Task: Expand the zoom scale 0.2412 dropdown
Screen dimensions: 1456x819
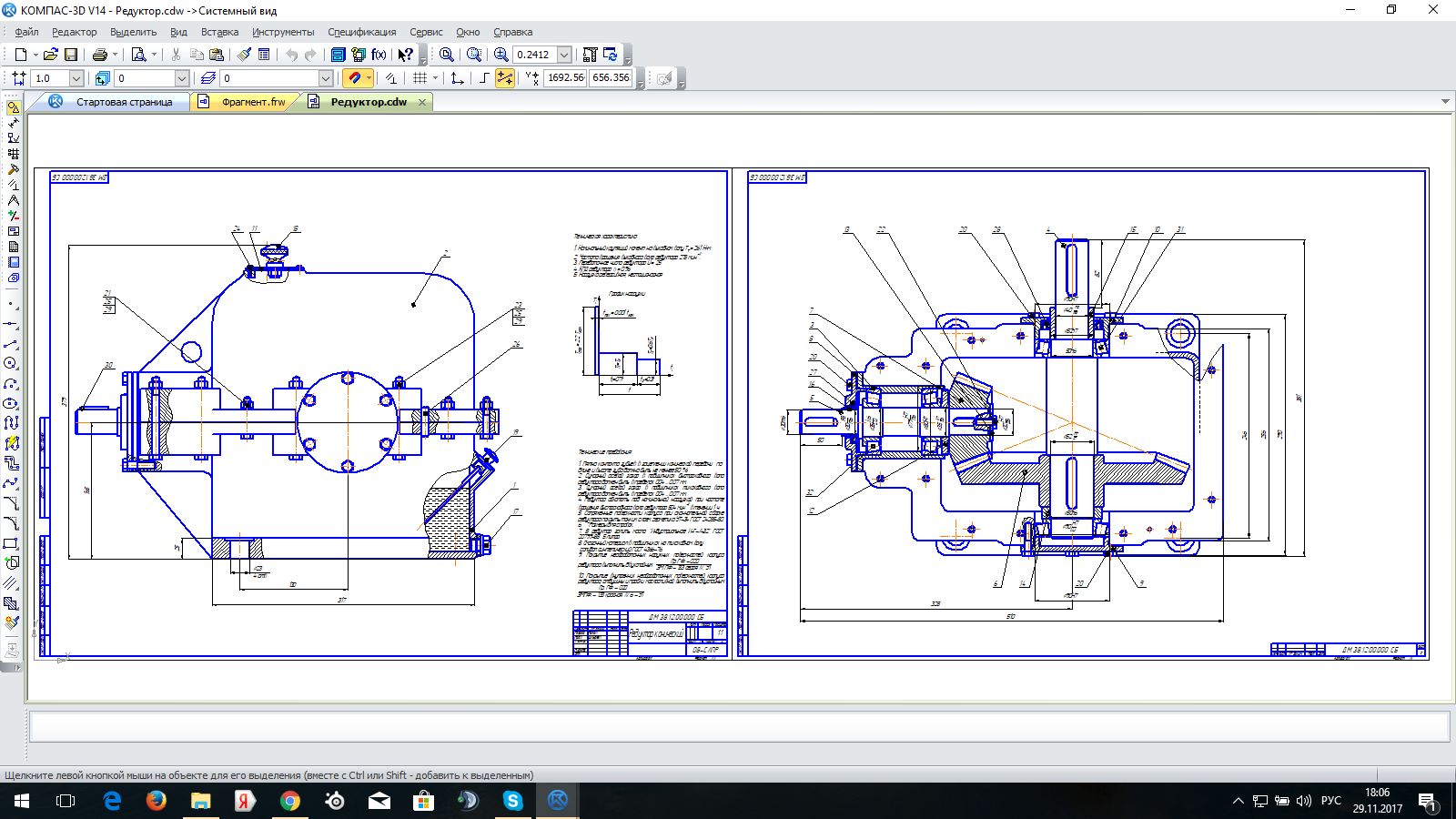Action: click(564, 55)
